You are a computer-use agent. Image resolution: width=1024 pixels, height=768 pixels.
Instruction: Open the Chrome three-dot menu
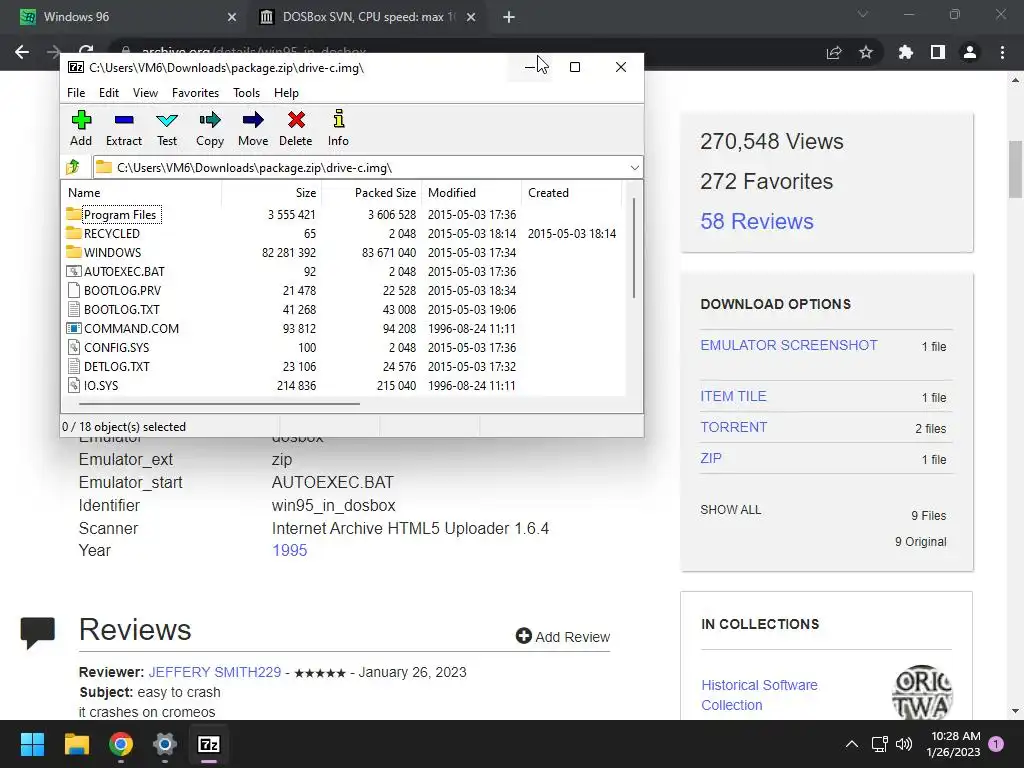(1002, 52)
